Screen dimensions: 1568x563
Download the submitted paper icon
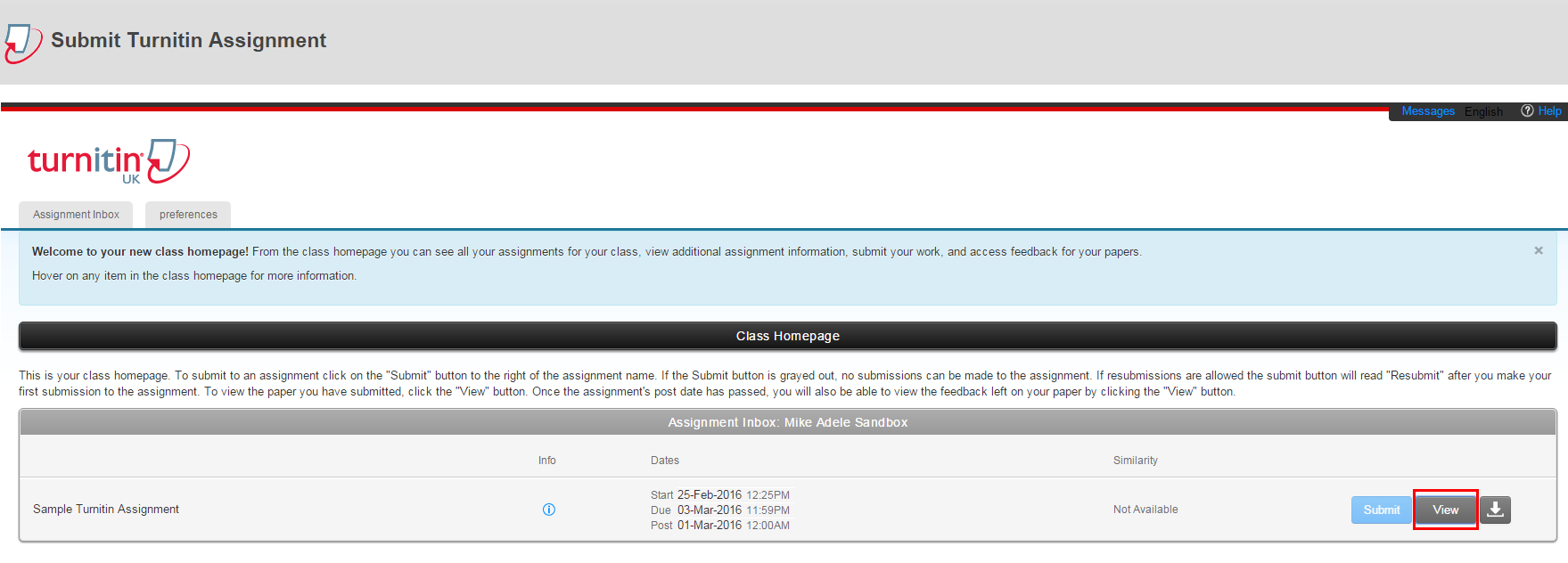pos(1496,510)
